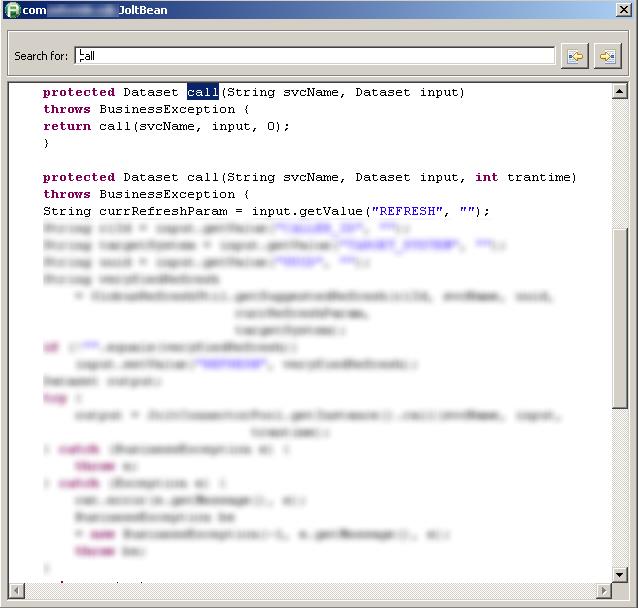Click the "REFRESH" string literal
638x608 pixels.
407,211
